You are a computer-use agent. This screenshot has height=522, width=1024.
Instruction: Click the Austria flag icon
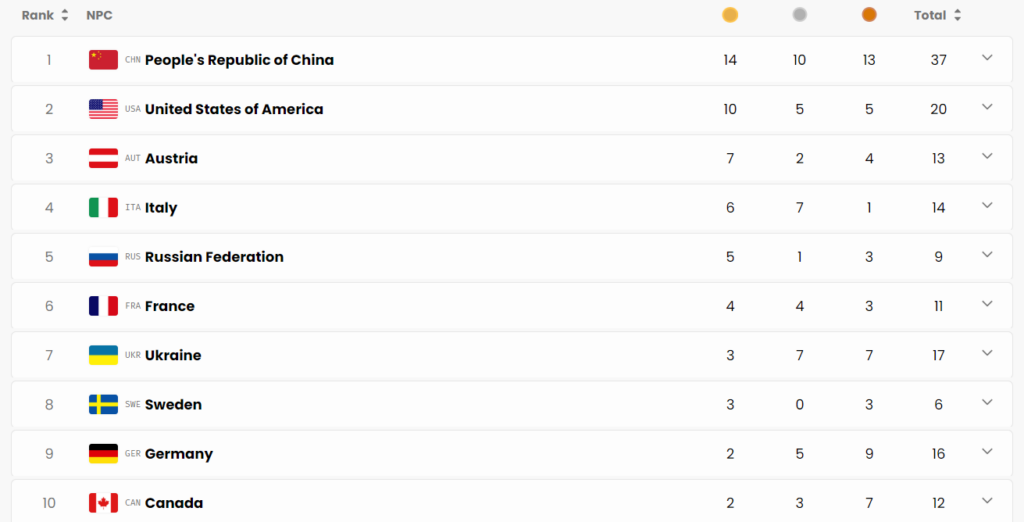pos(103,158)
